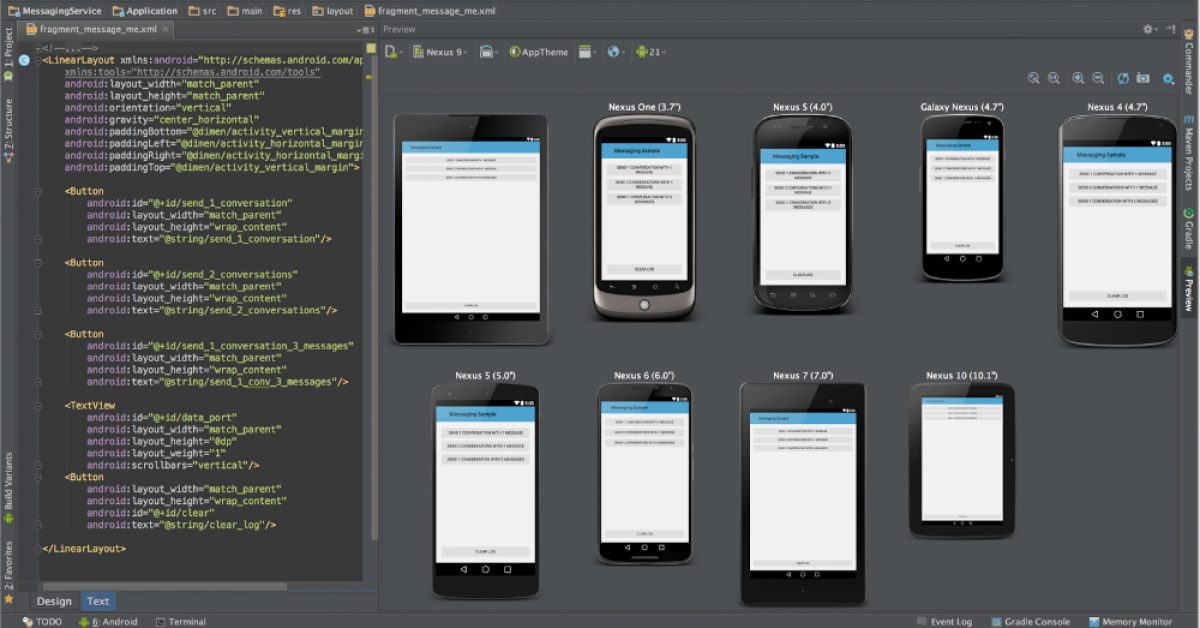Toggle the Gradle side panel

coord(1189,228)
